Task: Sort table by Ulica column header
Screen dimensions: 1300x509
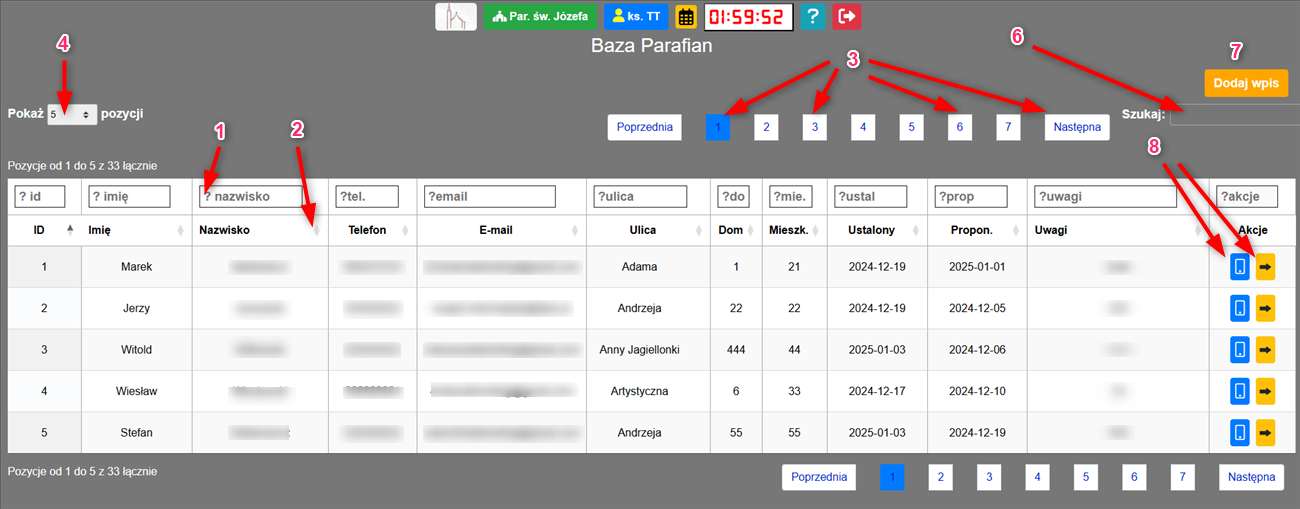Action: pos(643,230)
